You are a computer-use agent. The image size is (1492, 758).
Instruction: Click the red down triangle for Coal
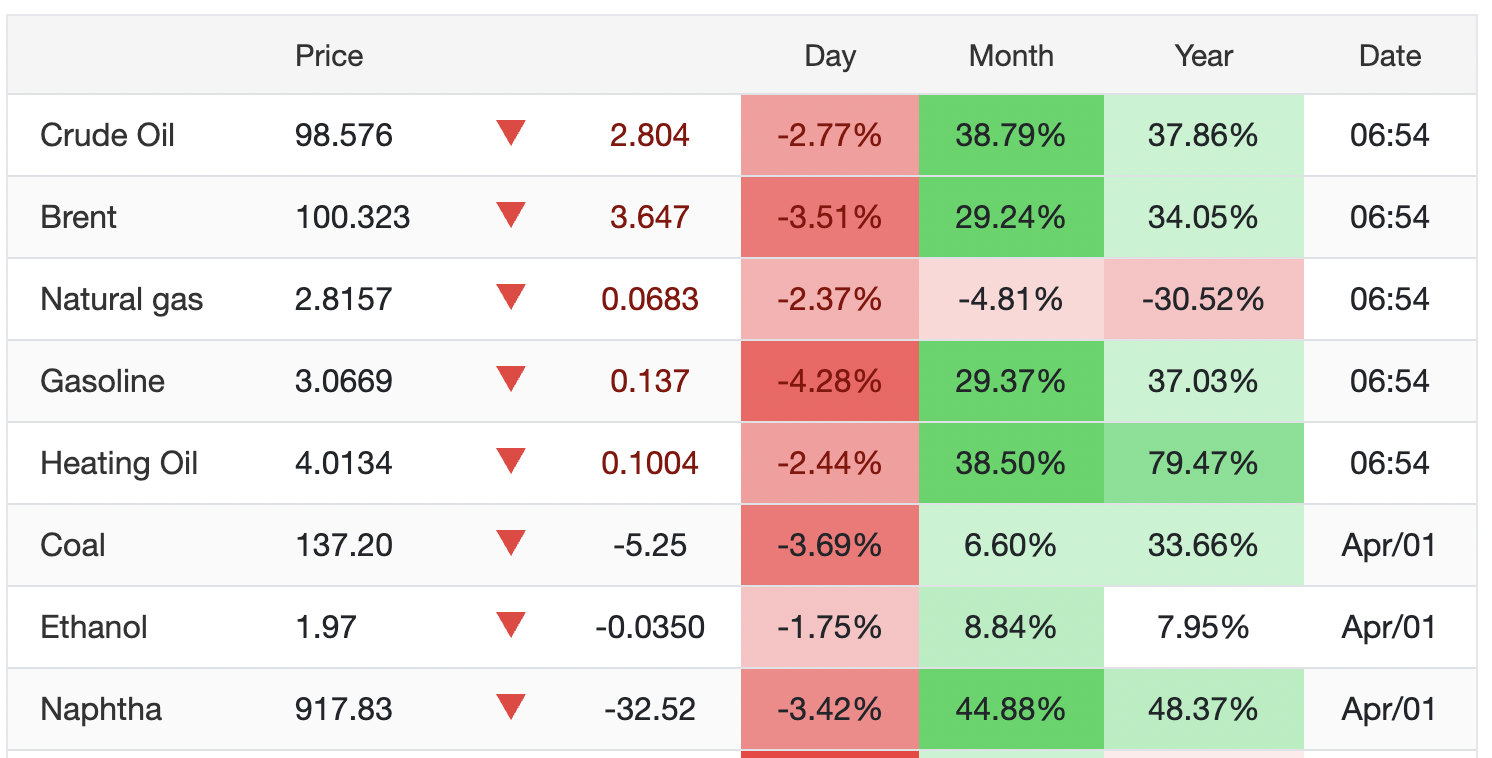[x=511, y=543]
